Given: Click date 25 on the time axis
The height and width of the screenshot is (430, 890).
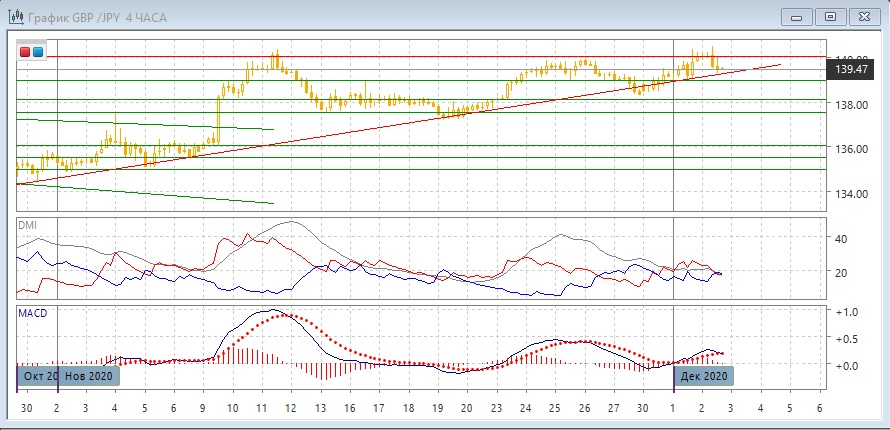Looking at the screenshot, I should click(554, 409).
